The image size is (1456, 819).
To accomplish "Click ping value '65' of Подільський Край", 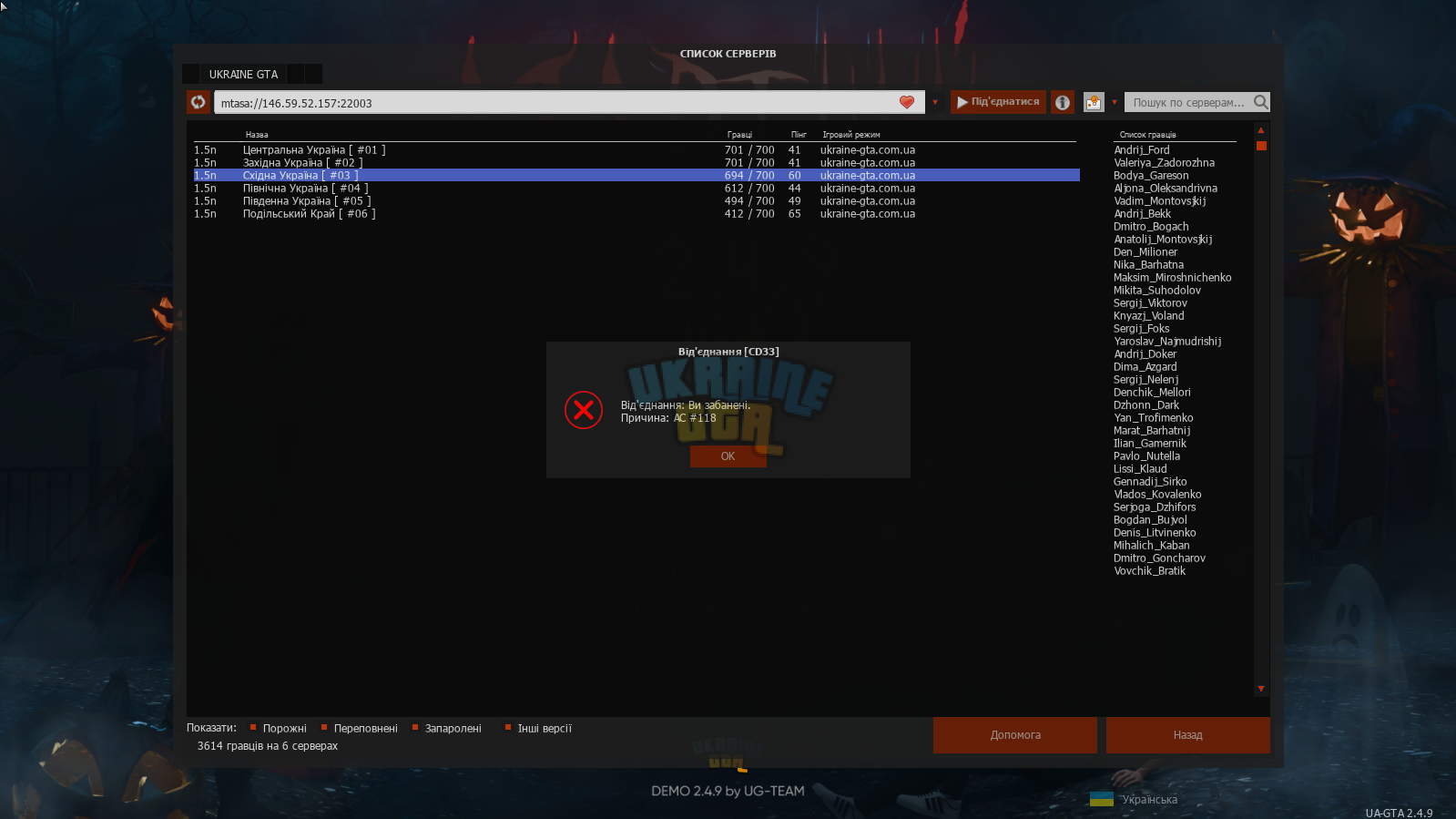I will tap(795, 213).
